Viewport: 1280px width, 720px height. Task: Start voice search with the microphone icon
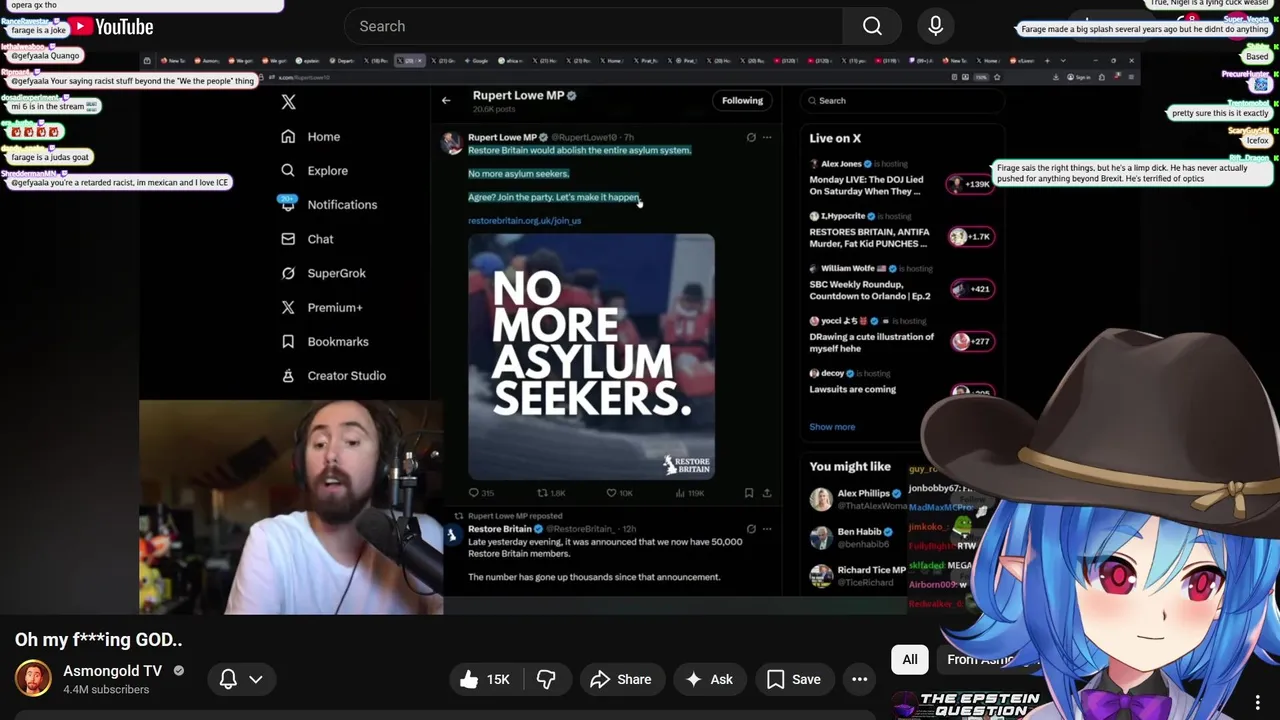click(x=936, y=26)
